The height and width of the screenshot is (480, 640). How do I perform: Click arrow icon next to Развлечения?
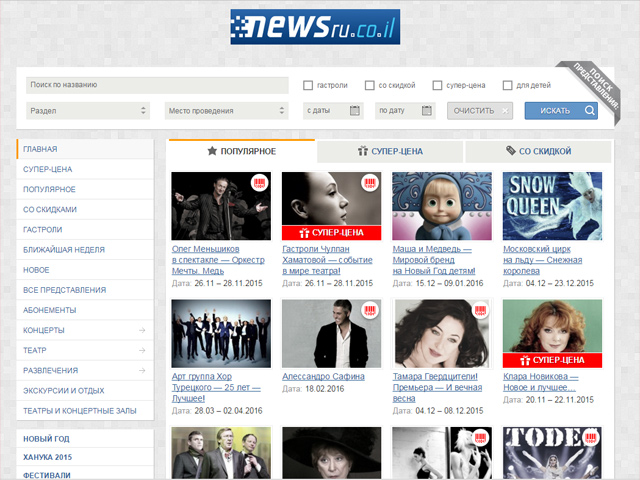[x=142, y=370]
